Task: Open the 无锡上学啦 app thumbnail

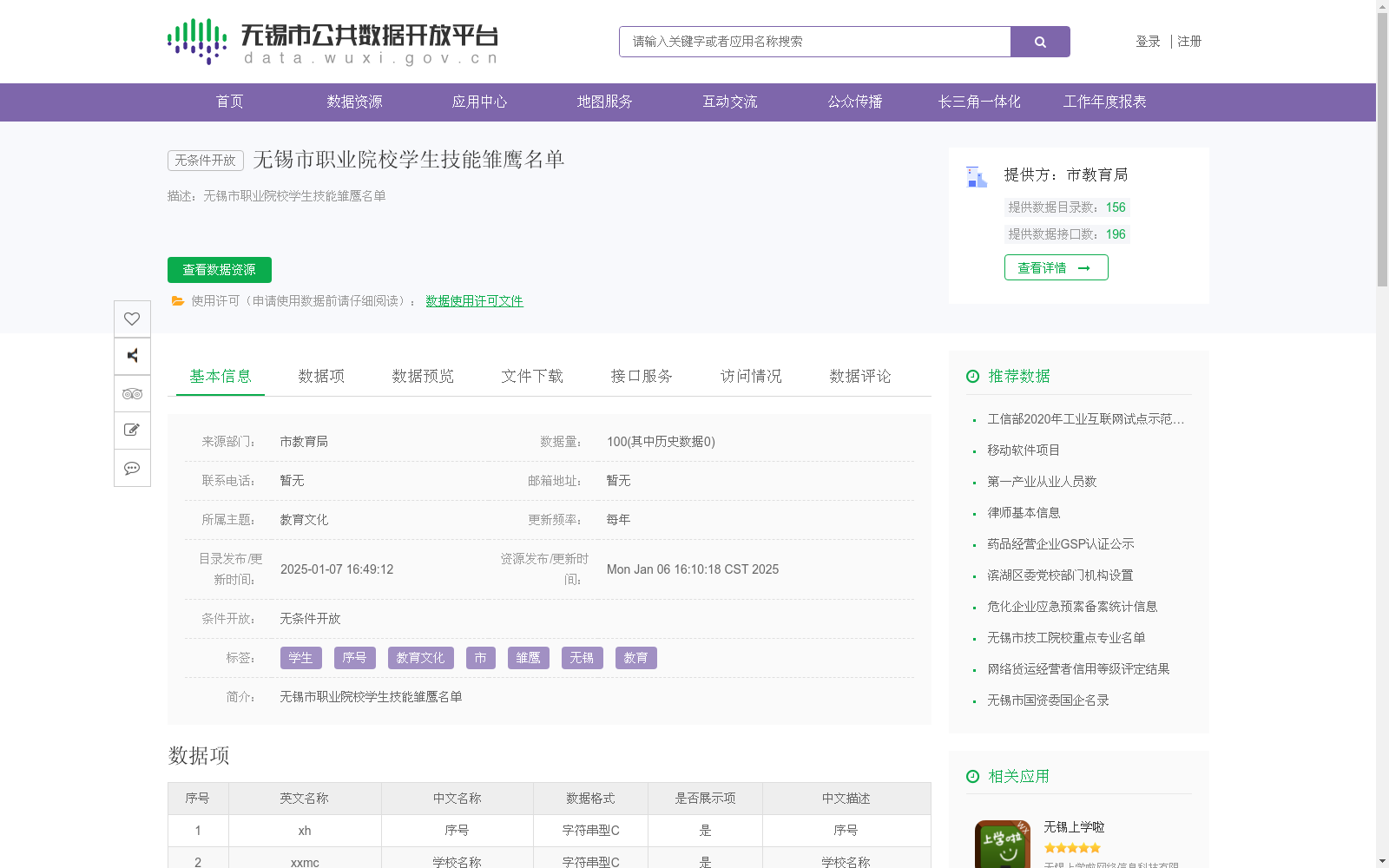Action: click(1003, 844)
